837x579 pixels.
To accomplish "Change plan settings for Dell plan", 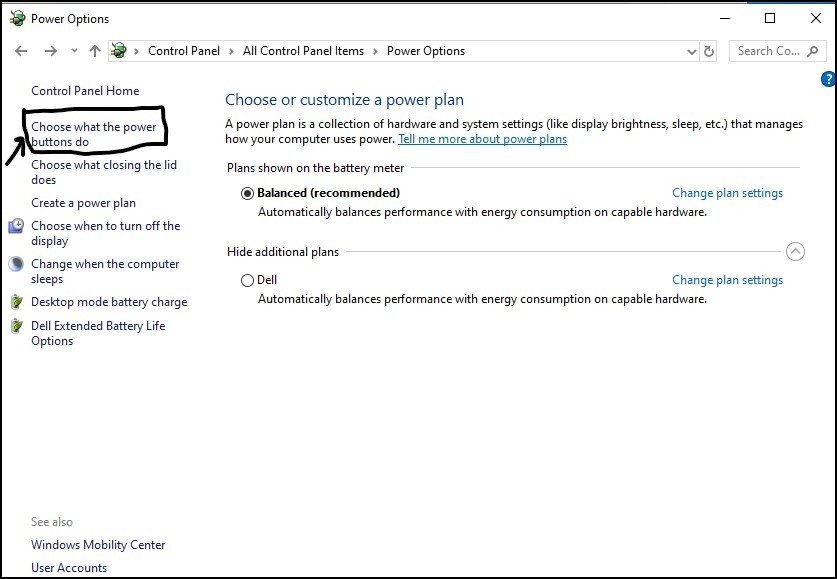I will pos(727,280).
